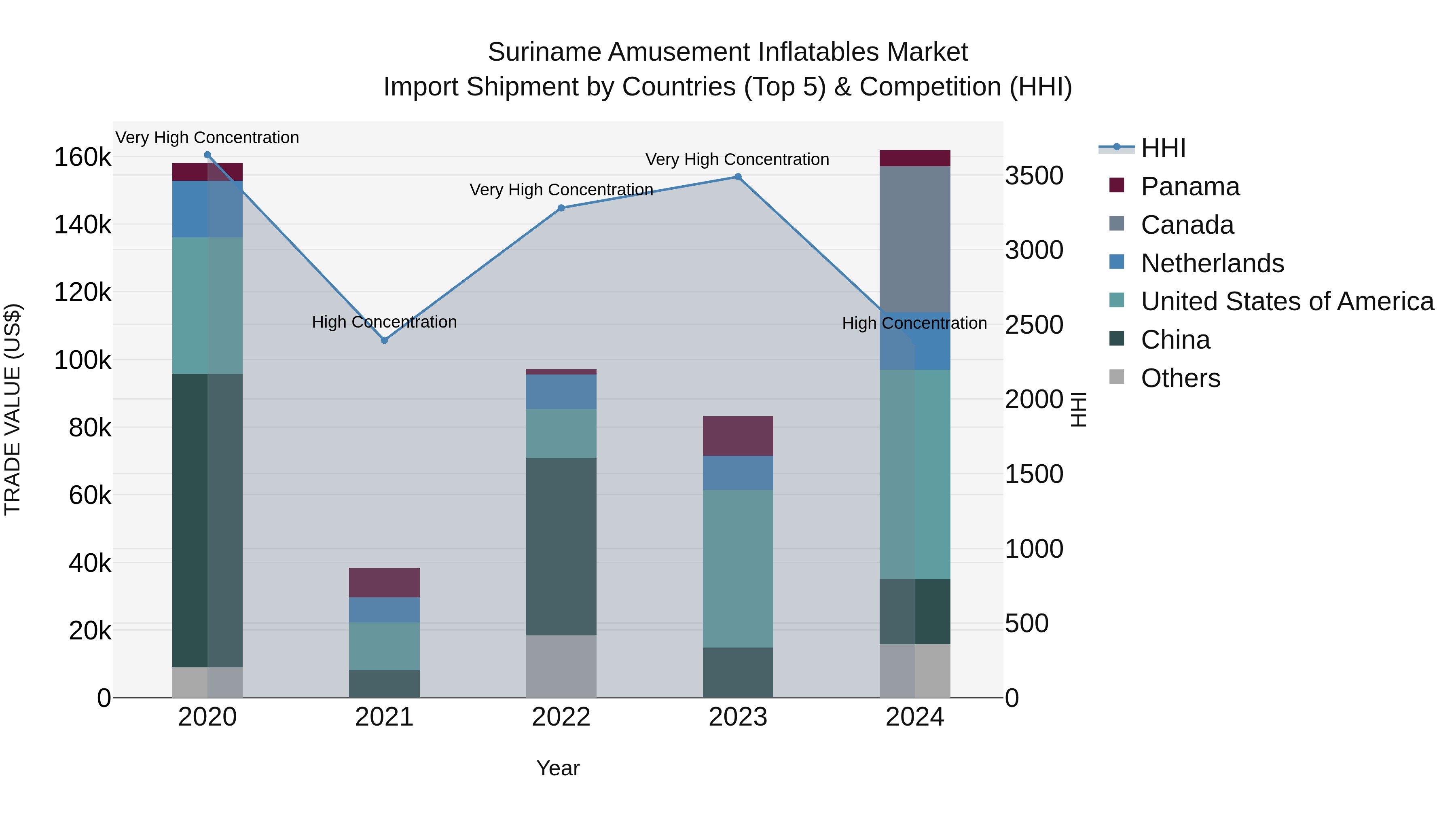
Task: Click the 2020 x-axis label
Action: click(x=207, y=717)
